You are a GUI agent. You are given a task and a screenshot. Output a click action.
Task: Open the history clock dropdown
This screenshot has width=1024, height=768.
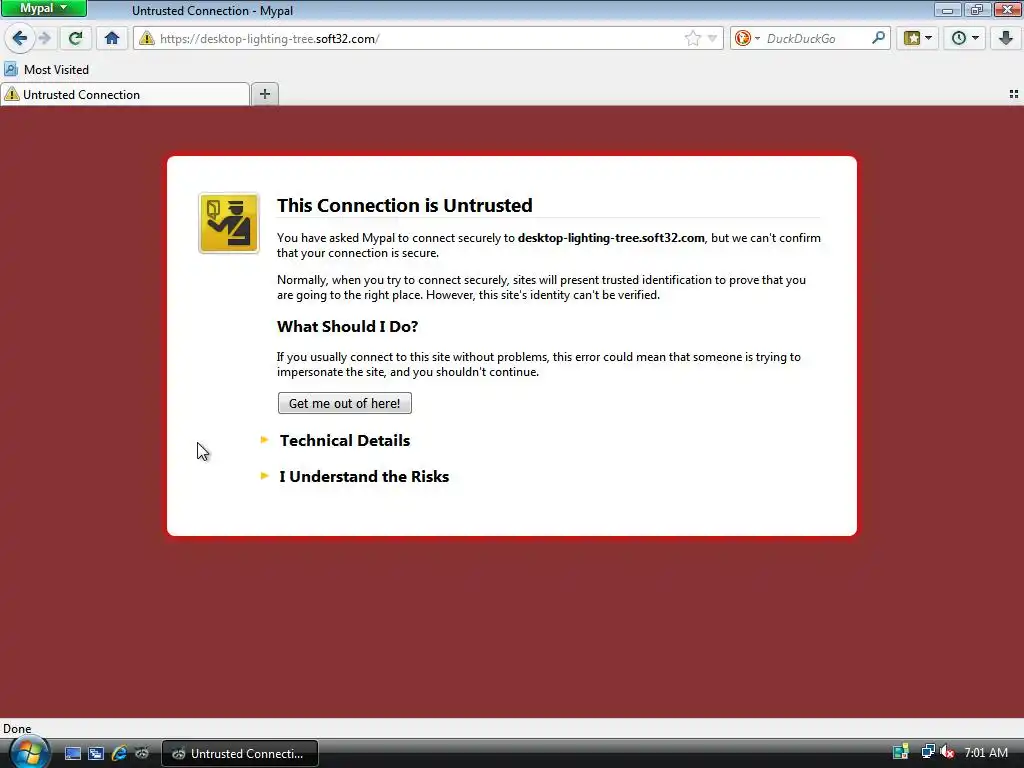click(965, 38)
